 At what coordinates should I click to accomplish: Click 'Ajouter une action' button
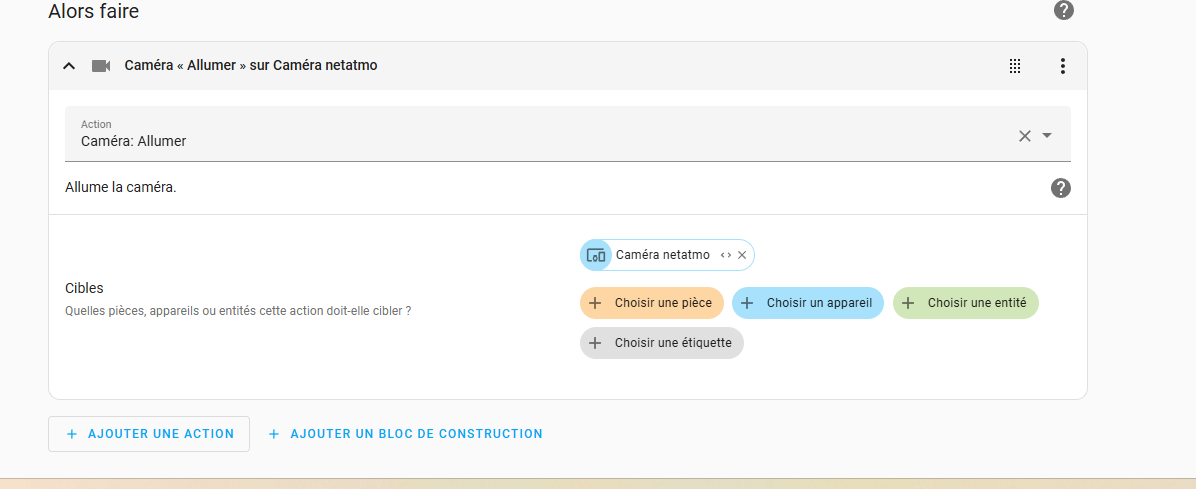point(149,434)
